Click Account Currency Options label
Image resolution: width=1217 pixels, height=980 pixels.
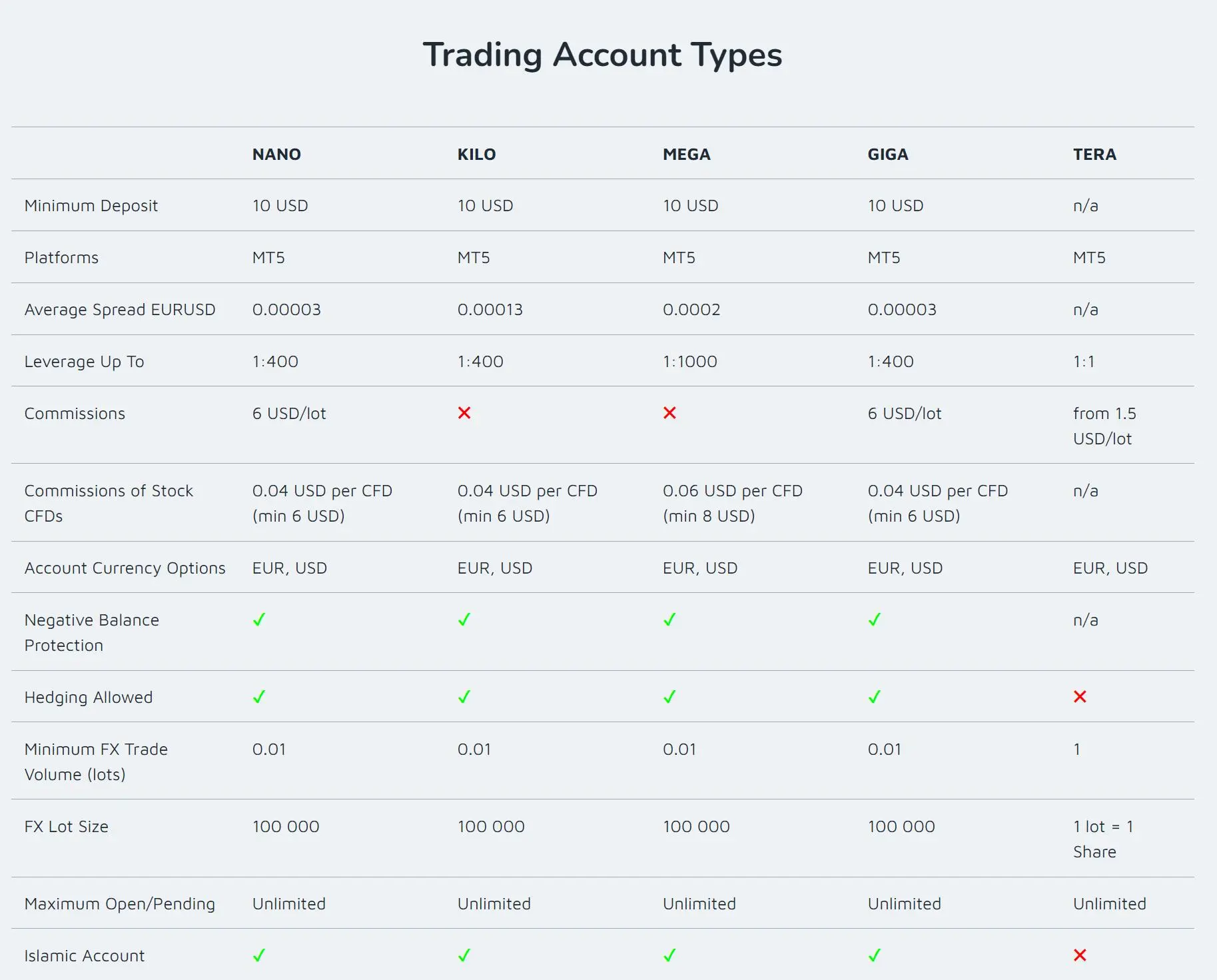tap(125, 568)
